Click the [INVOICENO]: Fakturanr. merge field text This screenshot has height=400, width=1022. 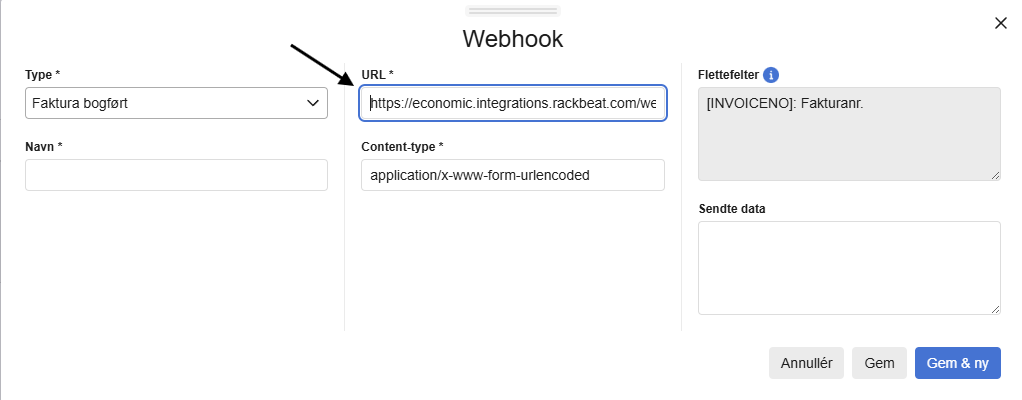[785, 103]
